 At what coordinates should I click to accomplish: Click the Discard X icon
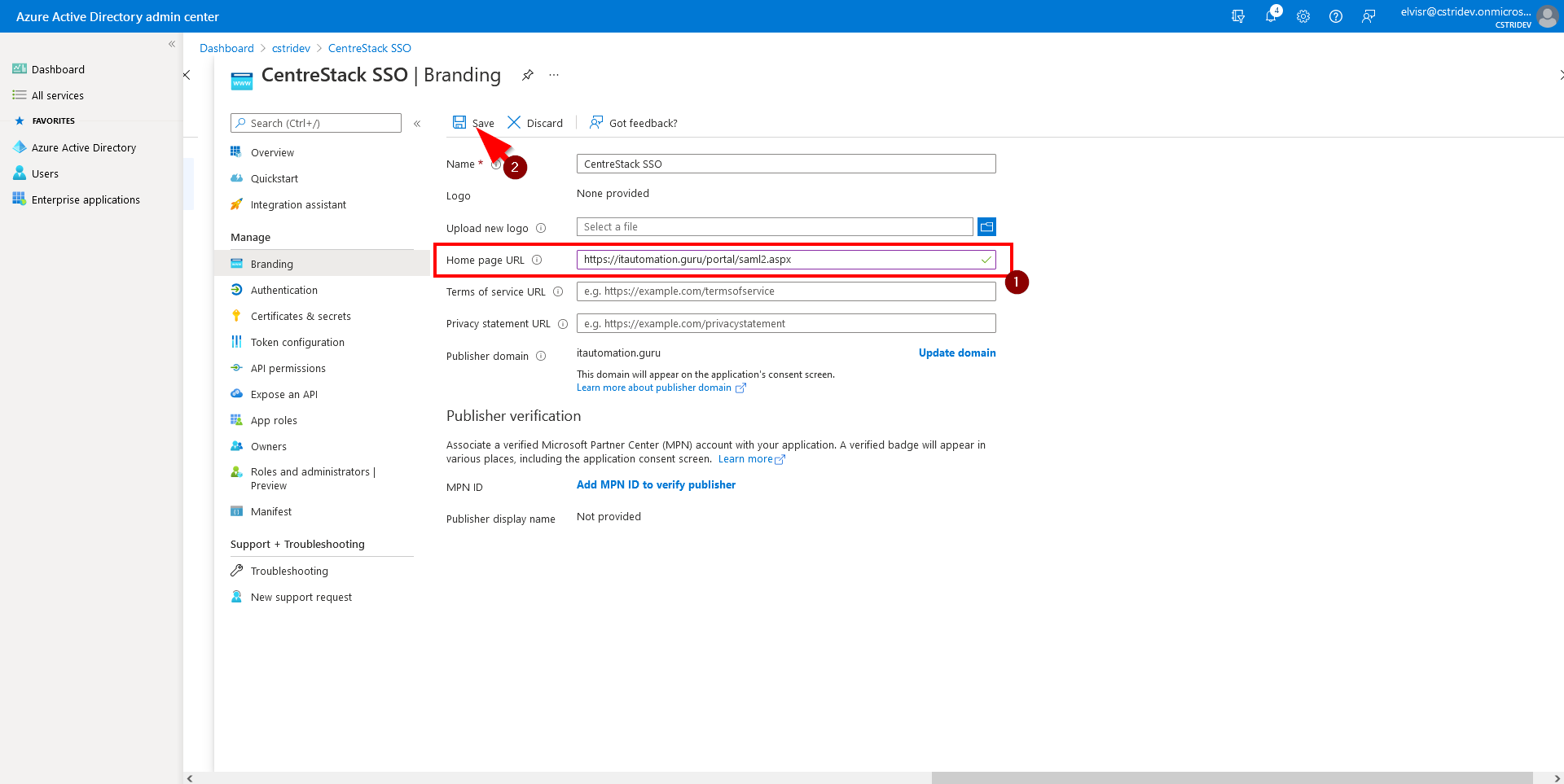(514, 122)
